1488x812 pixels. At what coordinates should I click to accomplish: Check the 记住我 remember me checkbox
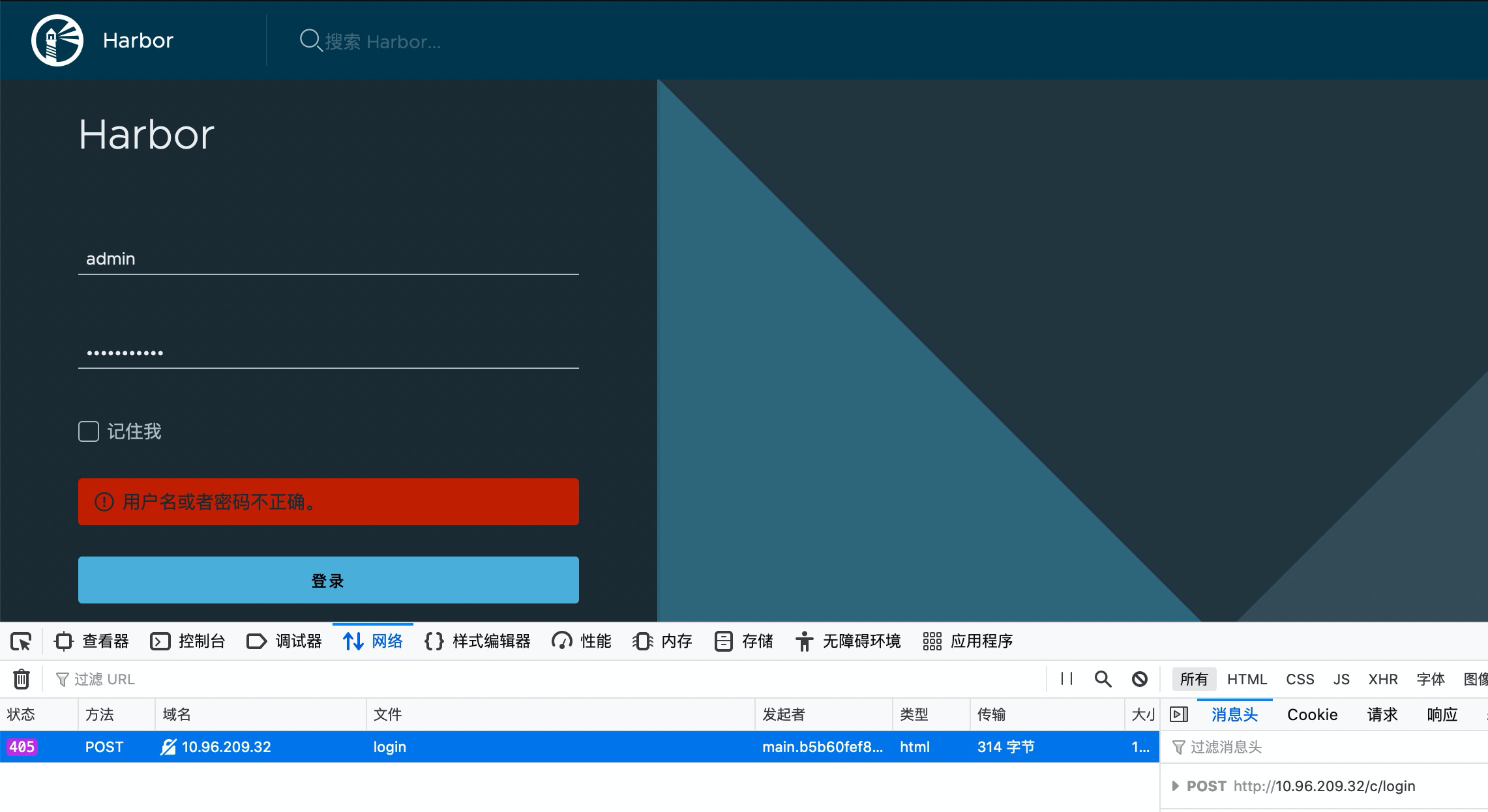pyautogui.click(x=88, y=431)
